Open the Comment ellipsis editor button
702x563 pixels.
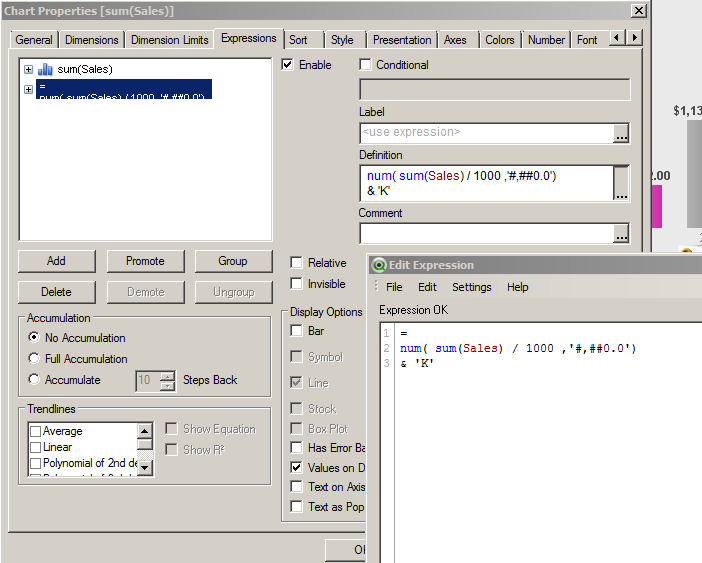621,234
